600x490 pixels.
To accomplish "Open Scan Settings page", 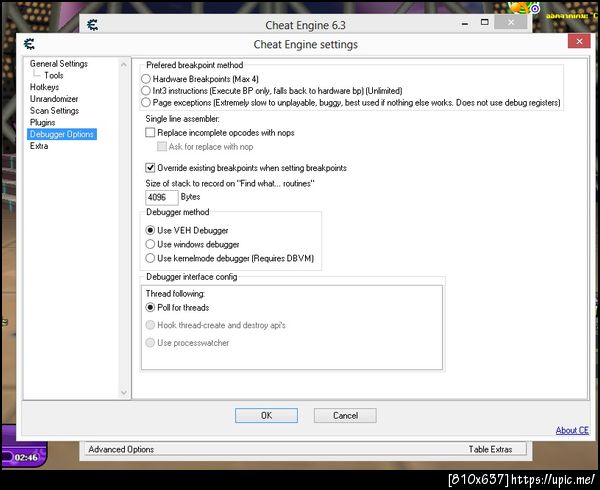I will pos(54,111).
